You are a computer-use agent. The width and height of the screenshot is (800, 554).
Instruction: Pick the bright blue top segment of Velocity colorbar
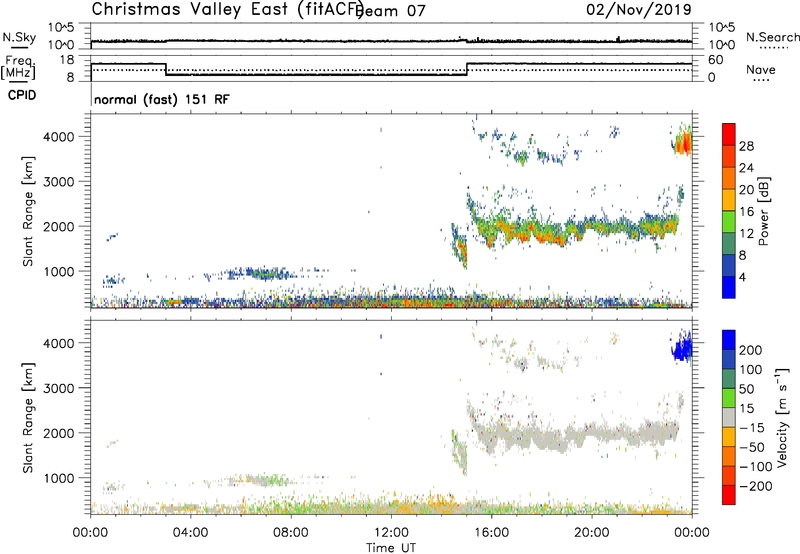[x=729, y=340]
